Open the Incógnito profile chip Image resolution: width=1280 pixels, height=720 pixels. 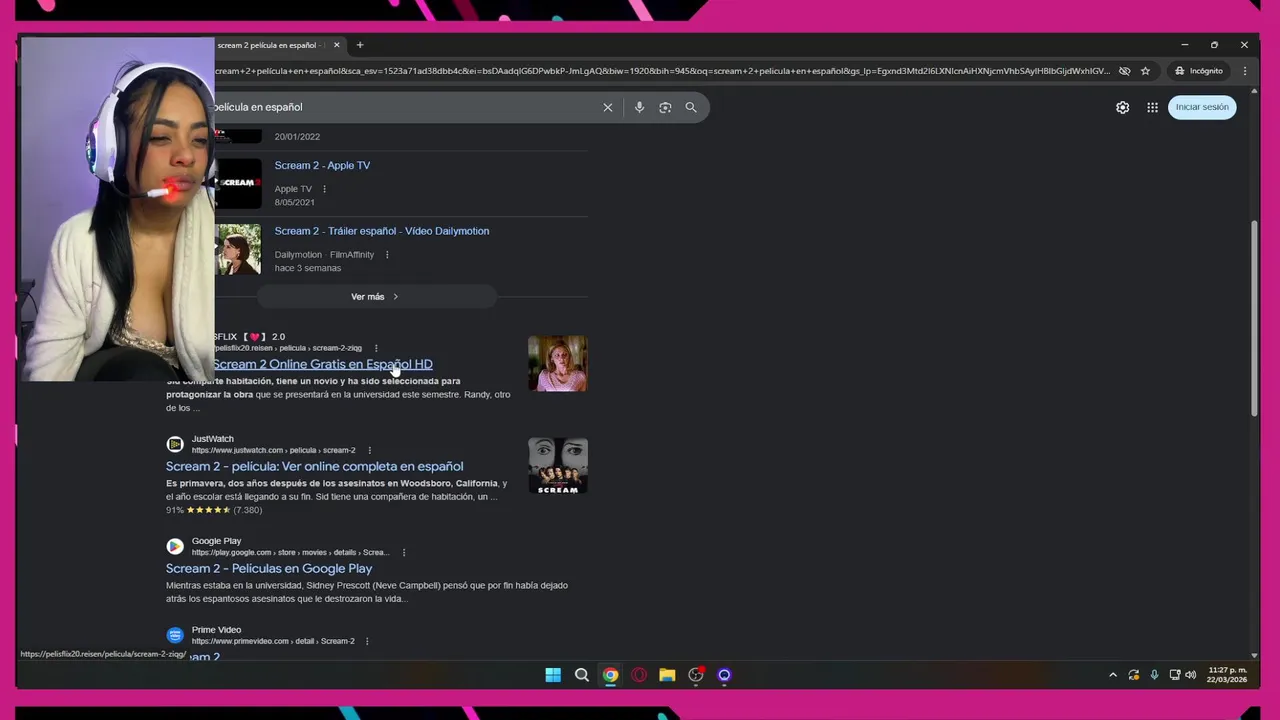1199,71
